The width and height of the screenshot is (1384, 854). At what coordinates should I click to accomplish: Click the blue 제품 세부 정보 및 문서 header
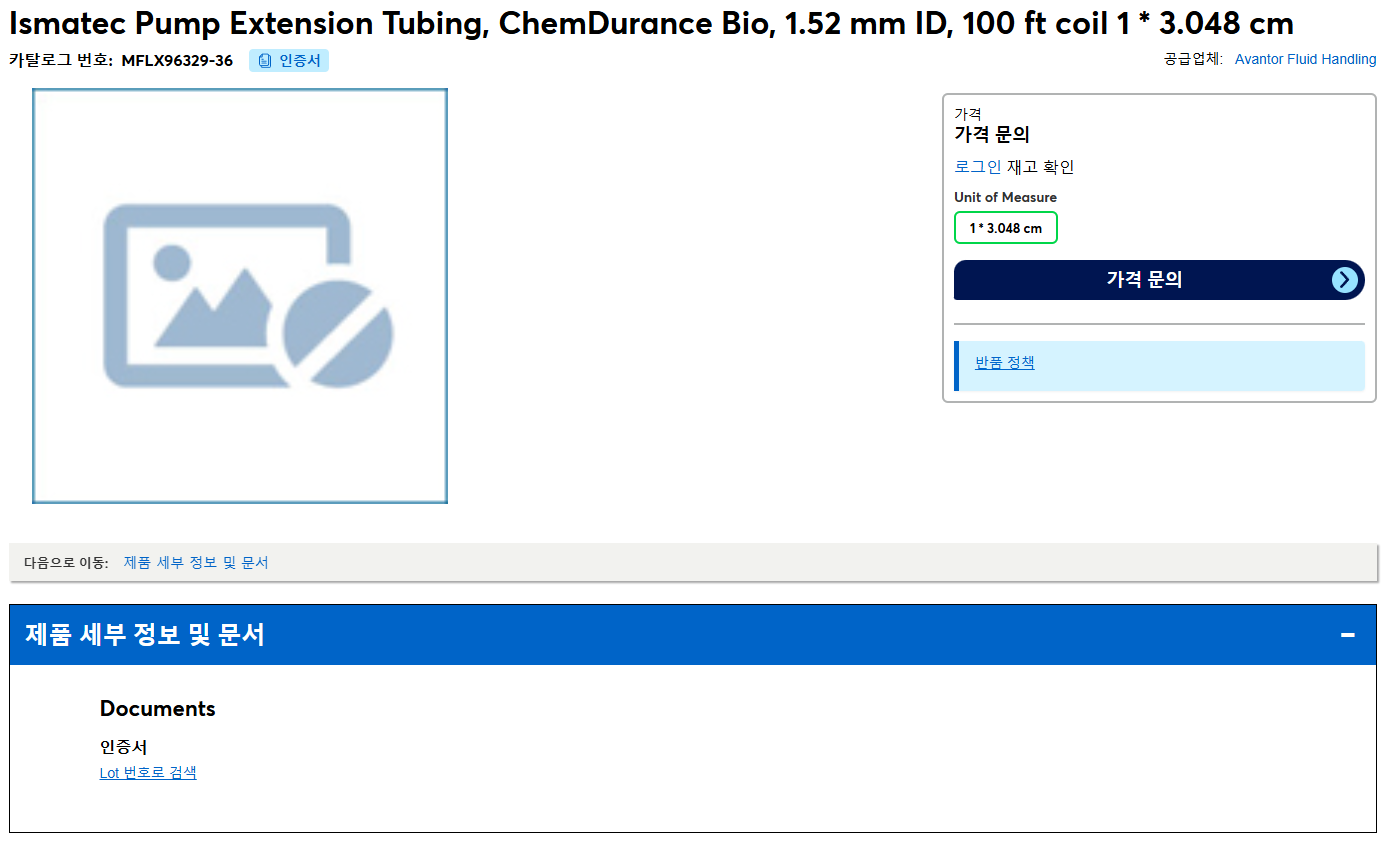(x=692, y=635)
